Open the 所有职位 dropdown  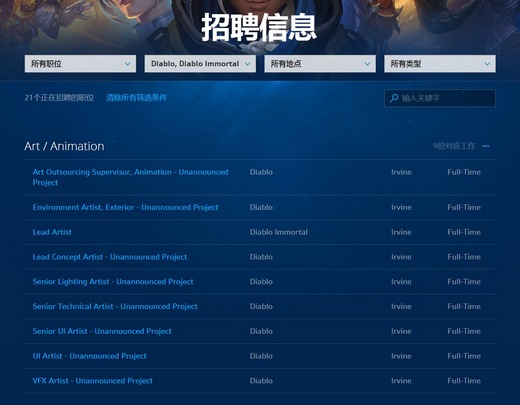pos(80,64)
